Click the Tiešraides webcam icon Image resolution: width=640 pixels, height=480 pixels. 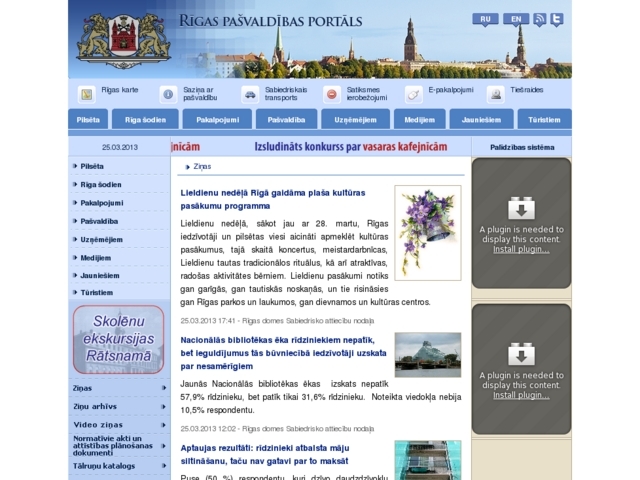click(495, 94)
